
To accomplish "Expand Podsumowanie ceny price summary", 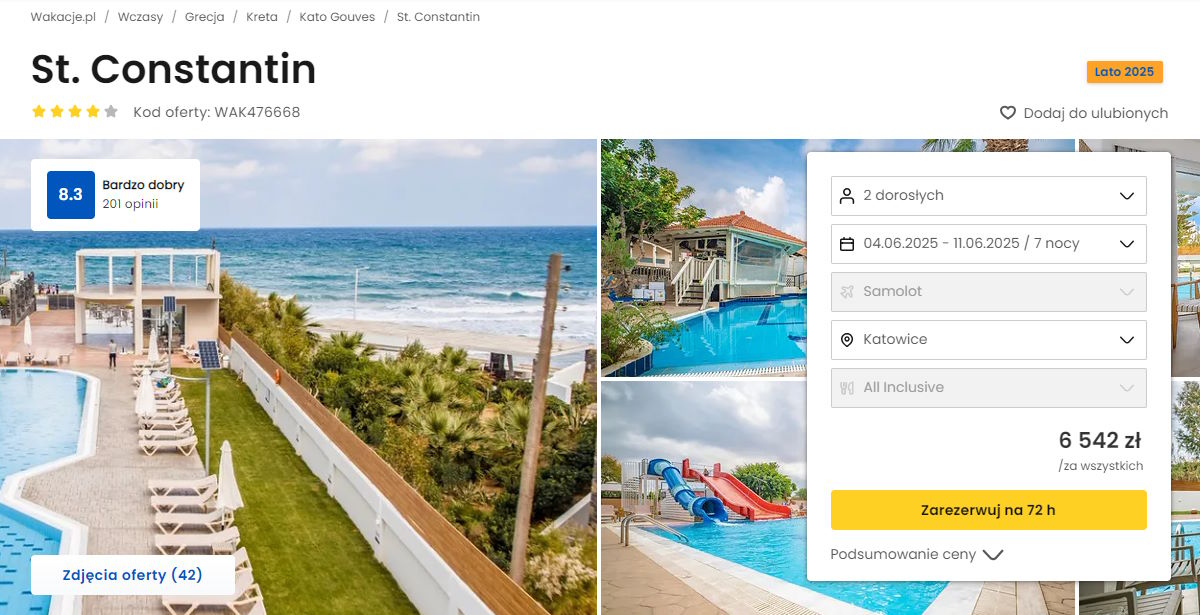I will [916, 554].
